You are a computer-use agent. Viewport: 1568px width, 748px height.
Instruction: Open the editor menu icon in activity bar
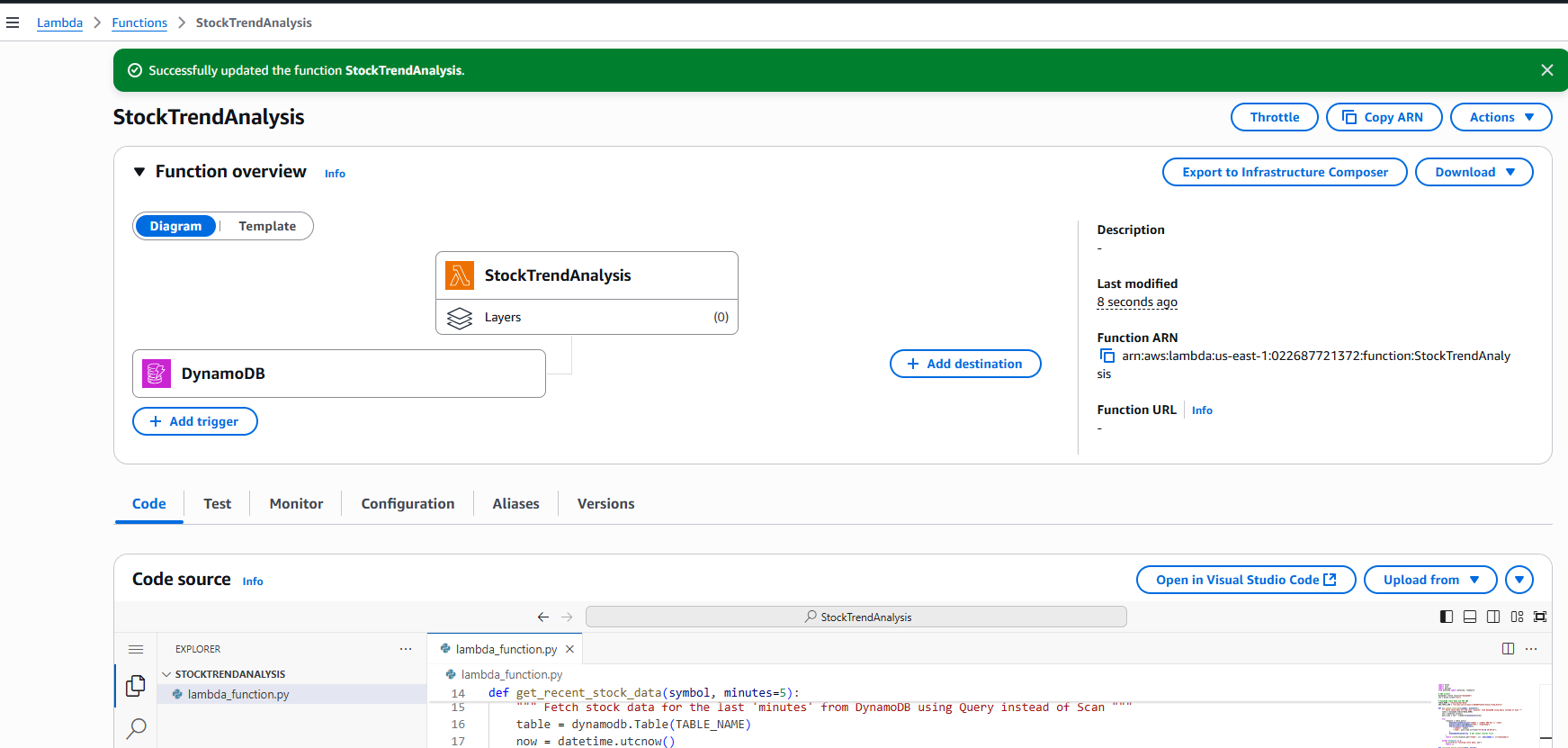[136, 649]
